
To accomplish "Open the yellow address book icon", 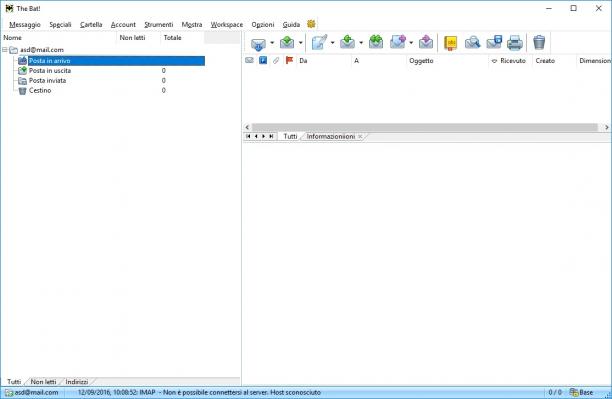I will [450, 43].
